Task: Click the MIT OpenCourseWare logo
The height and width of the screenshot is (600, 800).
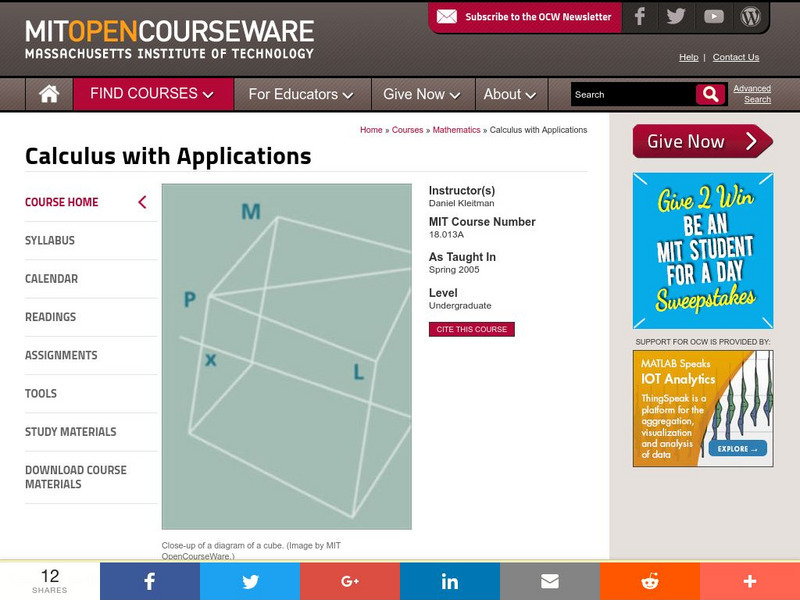Action: 169,39
